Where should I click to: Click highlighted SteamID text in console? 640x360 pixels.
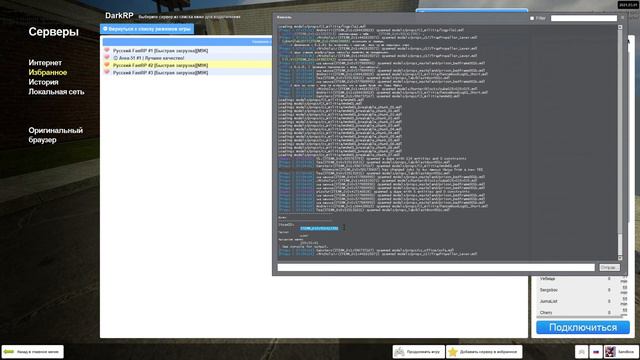pyautogui.click(x=319, y=228)
